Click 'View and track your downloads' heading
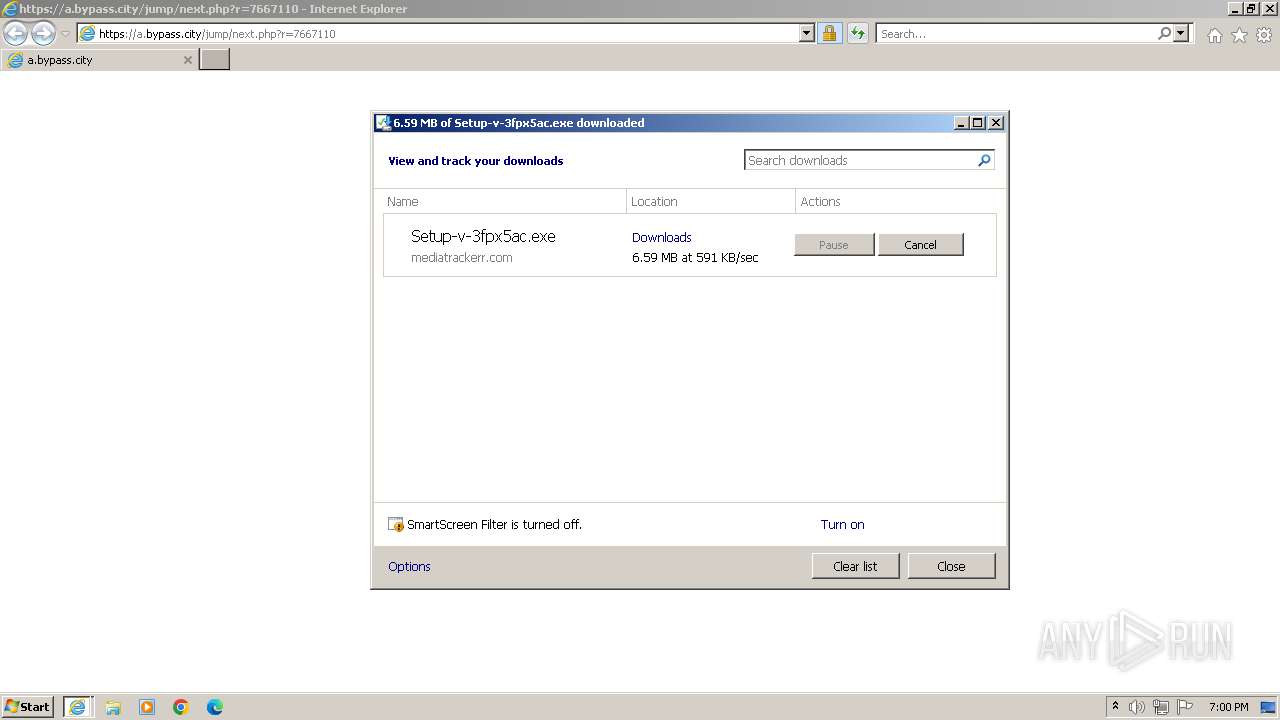1280x720 pixels. (475, 161)
